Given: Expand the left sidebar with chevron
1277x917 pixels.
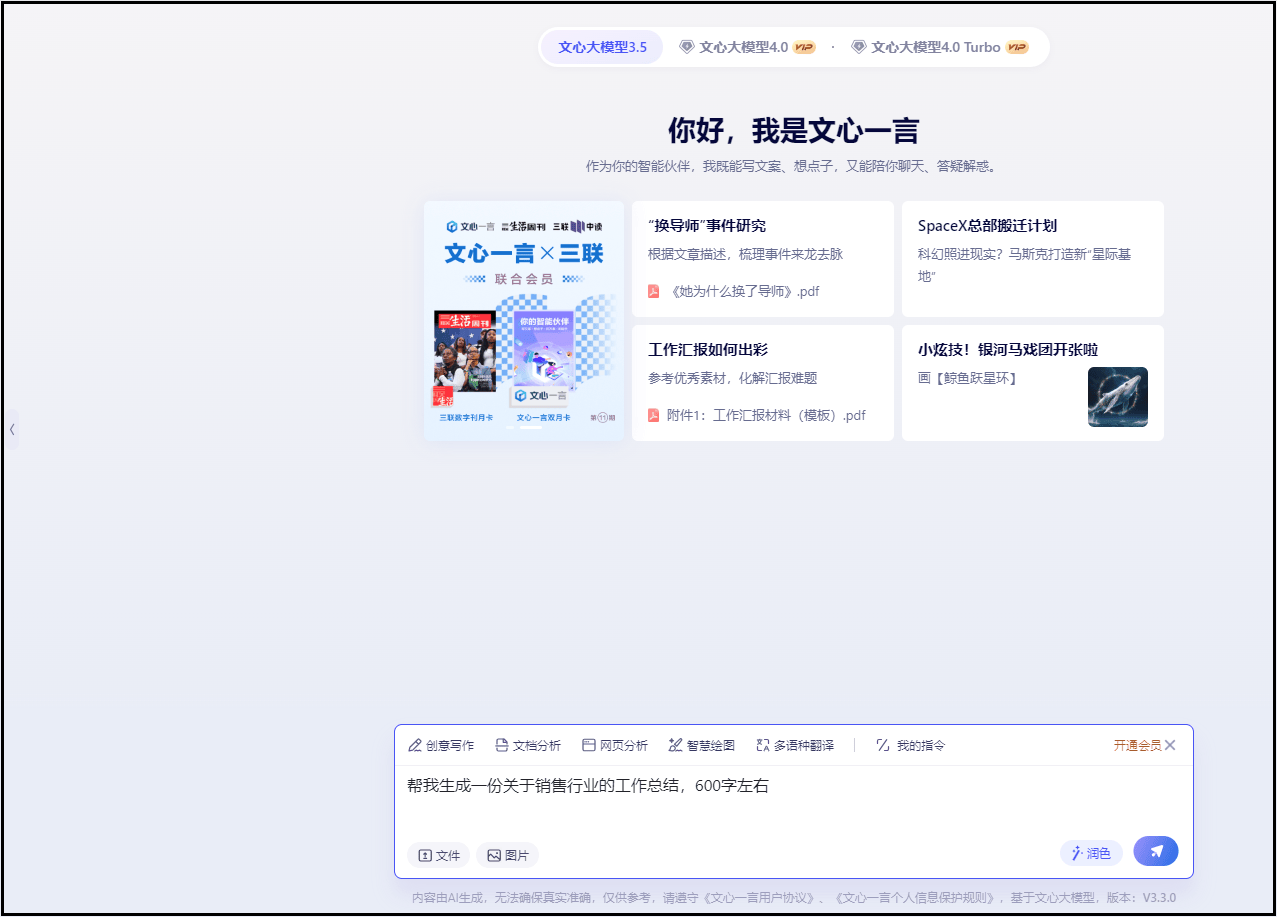Looking at the screenshot, I should 12,429.
